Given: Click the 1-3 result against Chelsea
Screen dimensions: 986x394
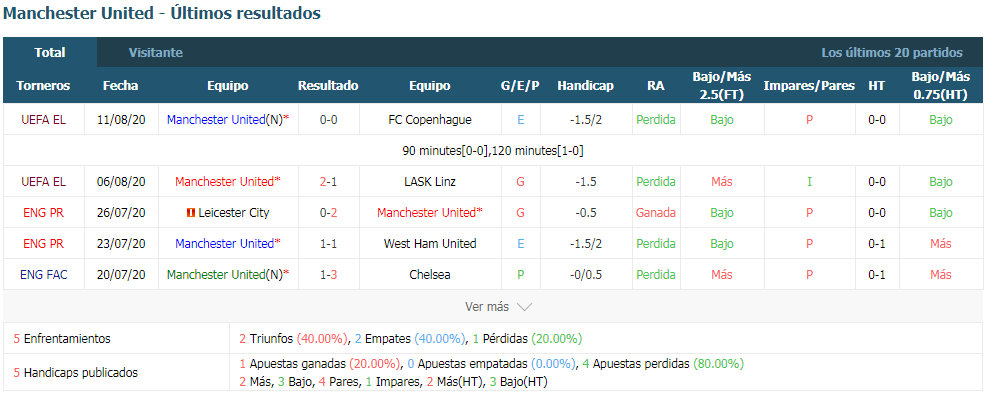Looking at the screenshot, I should [x=329, y=275].
